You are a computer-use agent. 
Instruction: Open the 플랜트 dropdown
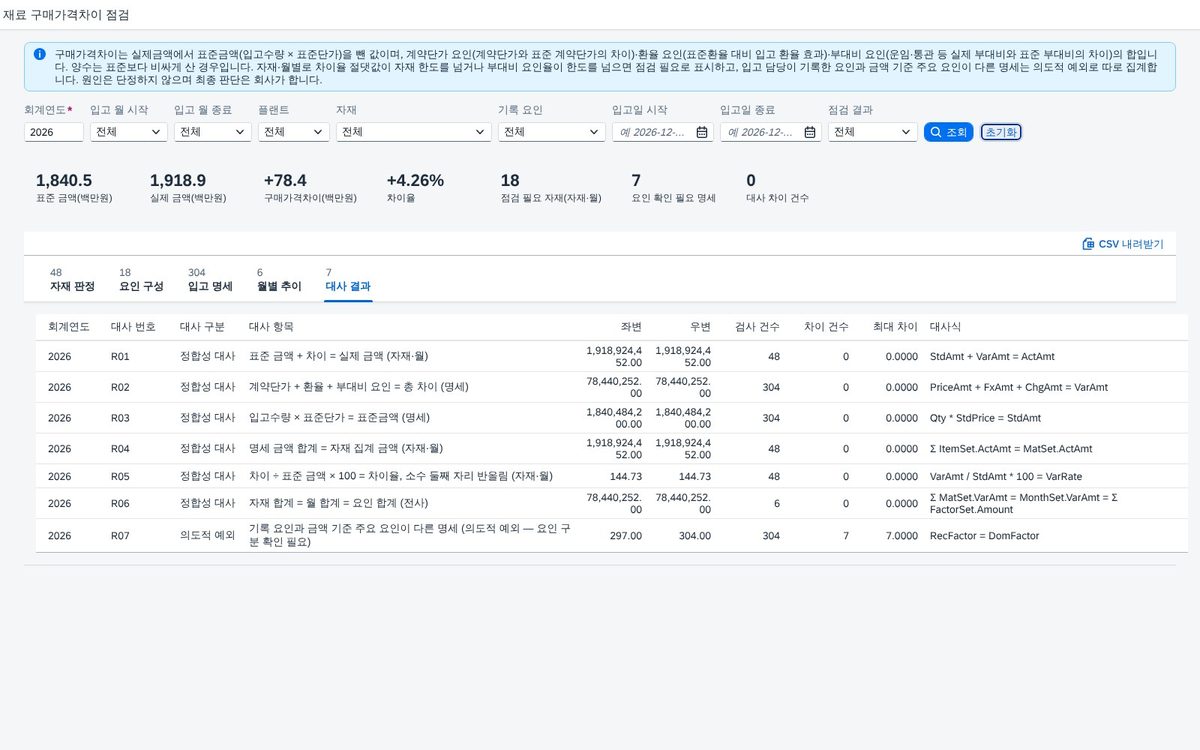294,132
